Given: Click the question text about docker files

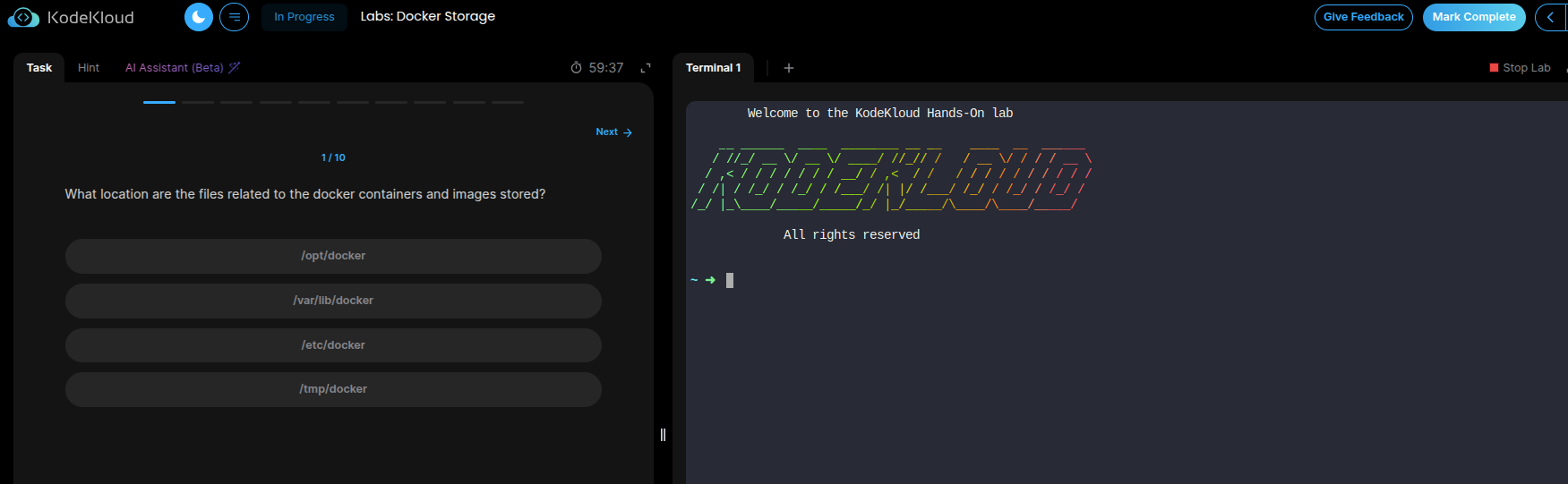Looking at the screenshot, I should 305,194.
